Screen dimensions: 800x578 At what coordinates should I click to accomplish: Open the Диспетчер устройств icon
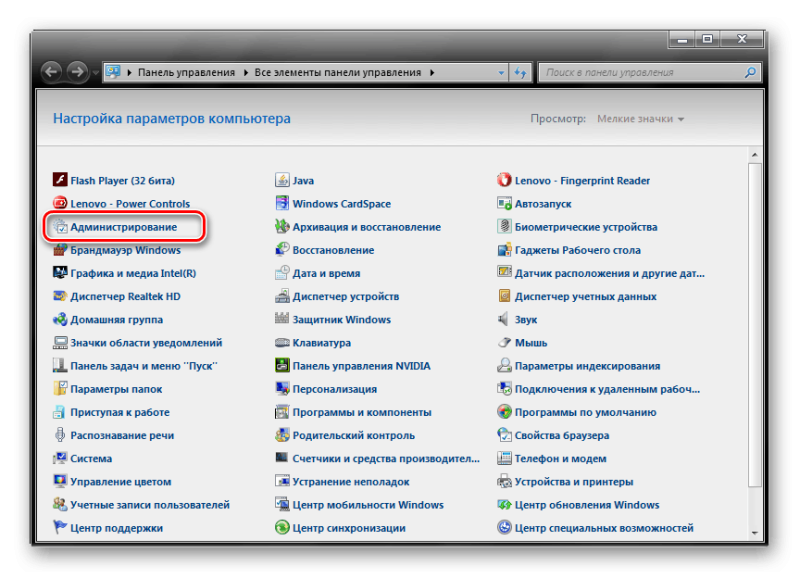coord(283,297)
